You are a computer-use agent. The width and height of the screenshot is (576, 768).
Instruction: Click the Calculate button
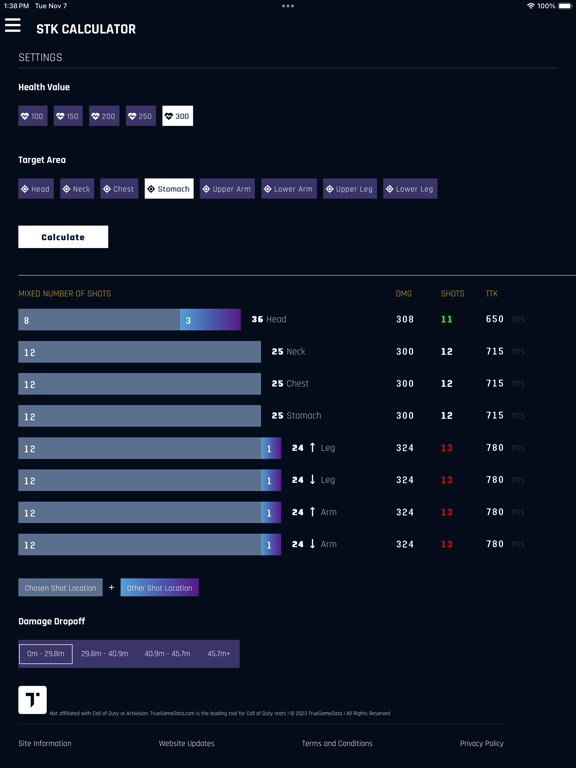[x=63, y=237]
